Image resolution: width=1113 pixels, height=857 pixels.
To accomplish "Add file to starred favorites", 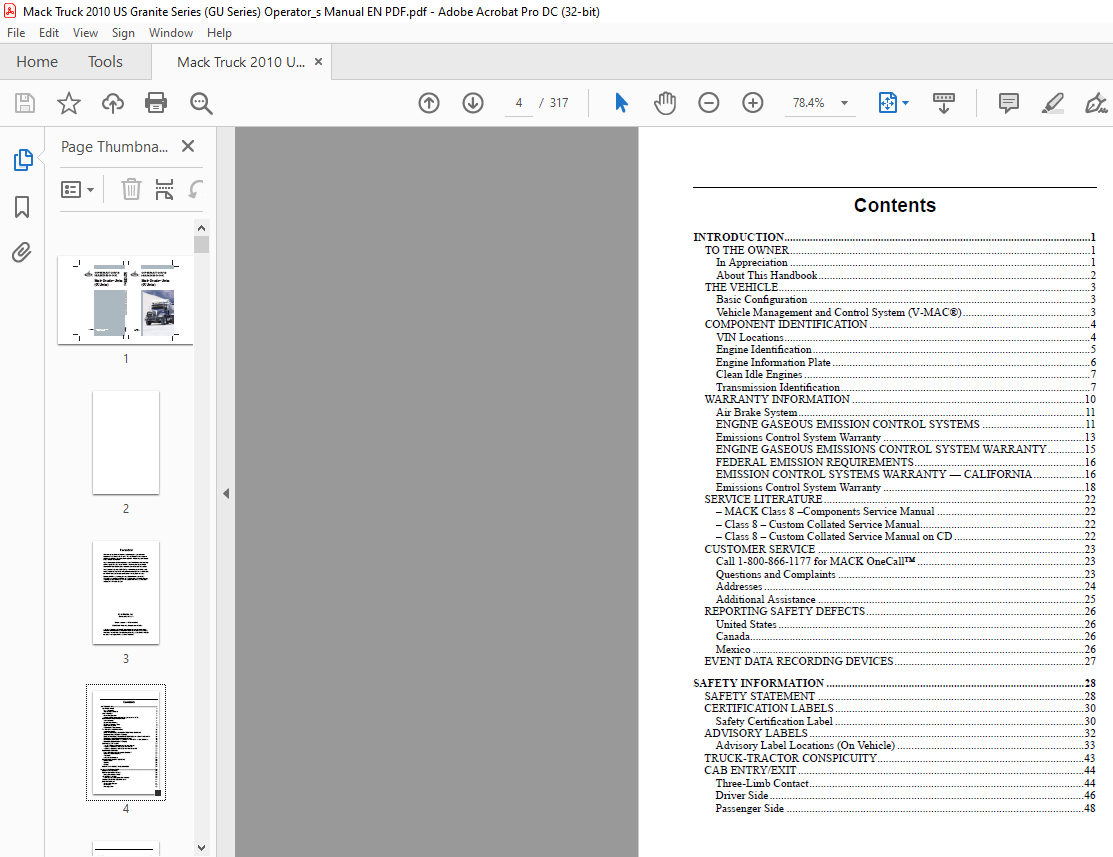I will coord(69,103).
